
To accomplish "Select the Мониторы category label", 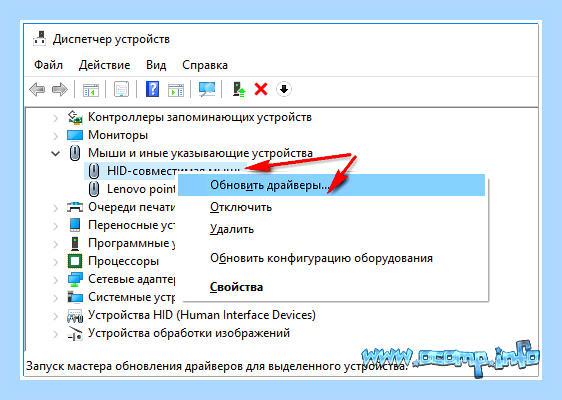I will (118, 135).
